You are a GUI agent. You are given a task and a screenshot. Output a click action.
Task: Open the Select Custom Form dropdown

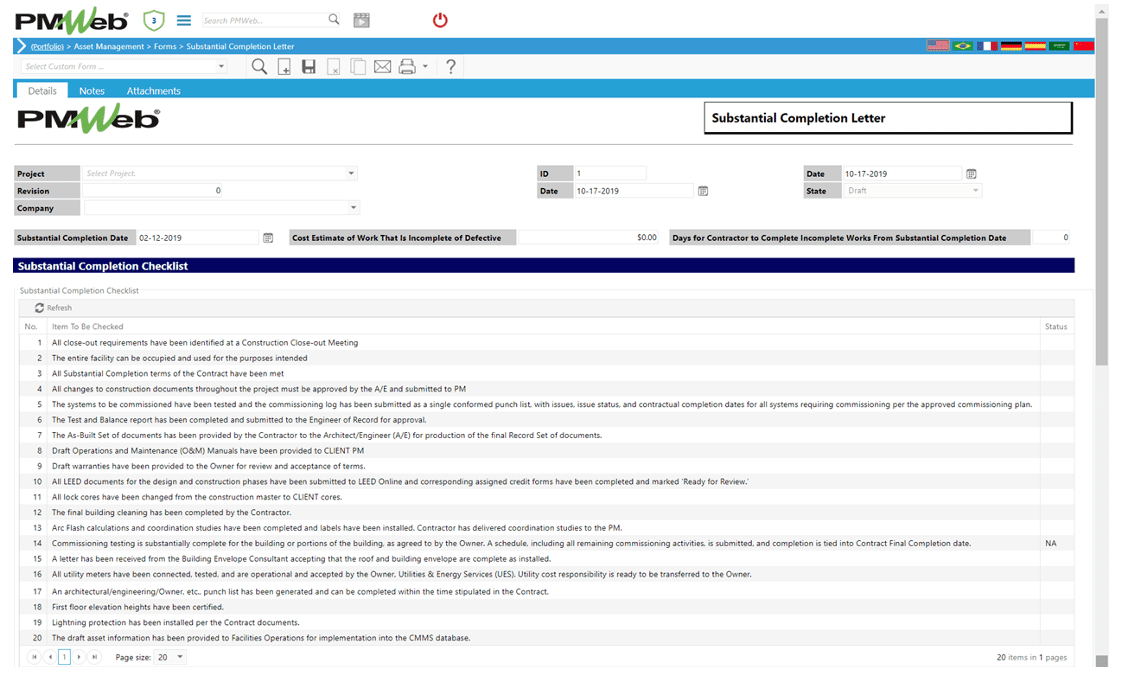click(221, 66)
